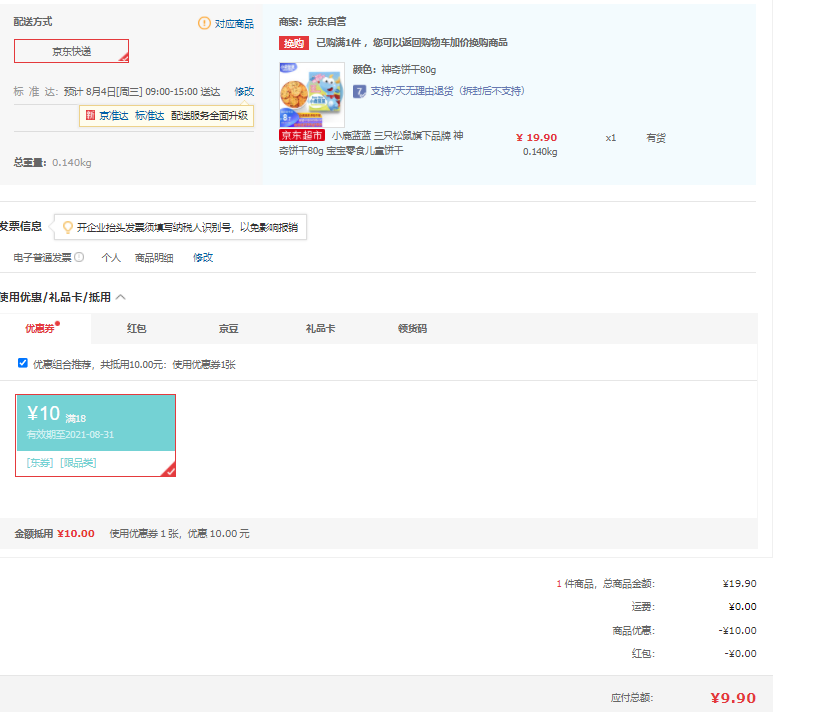
Task: Click the 运费 ¥0.00 value
Action: [742, 607]
